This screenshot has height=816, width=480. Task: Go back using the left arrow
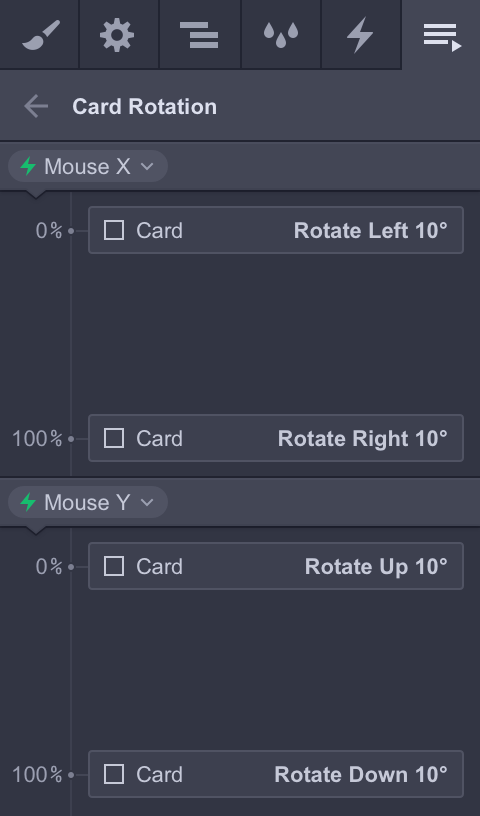pyautogui.click(x=36, y=106)
